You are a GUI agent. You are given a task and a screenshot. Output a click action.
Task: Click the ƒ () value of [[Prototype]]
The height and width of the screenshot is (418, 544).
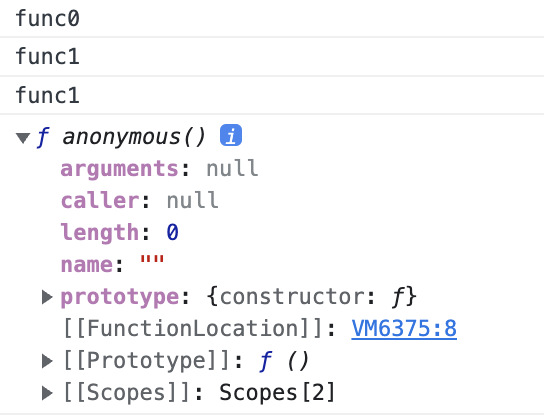pyautogui.click(x=284, y=361)
